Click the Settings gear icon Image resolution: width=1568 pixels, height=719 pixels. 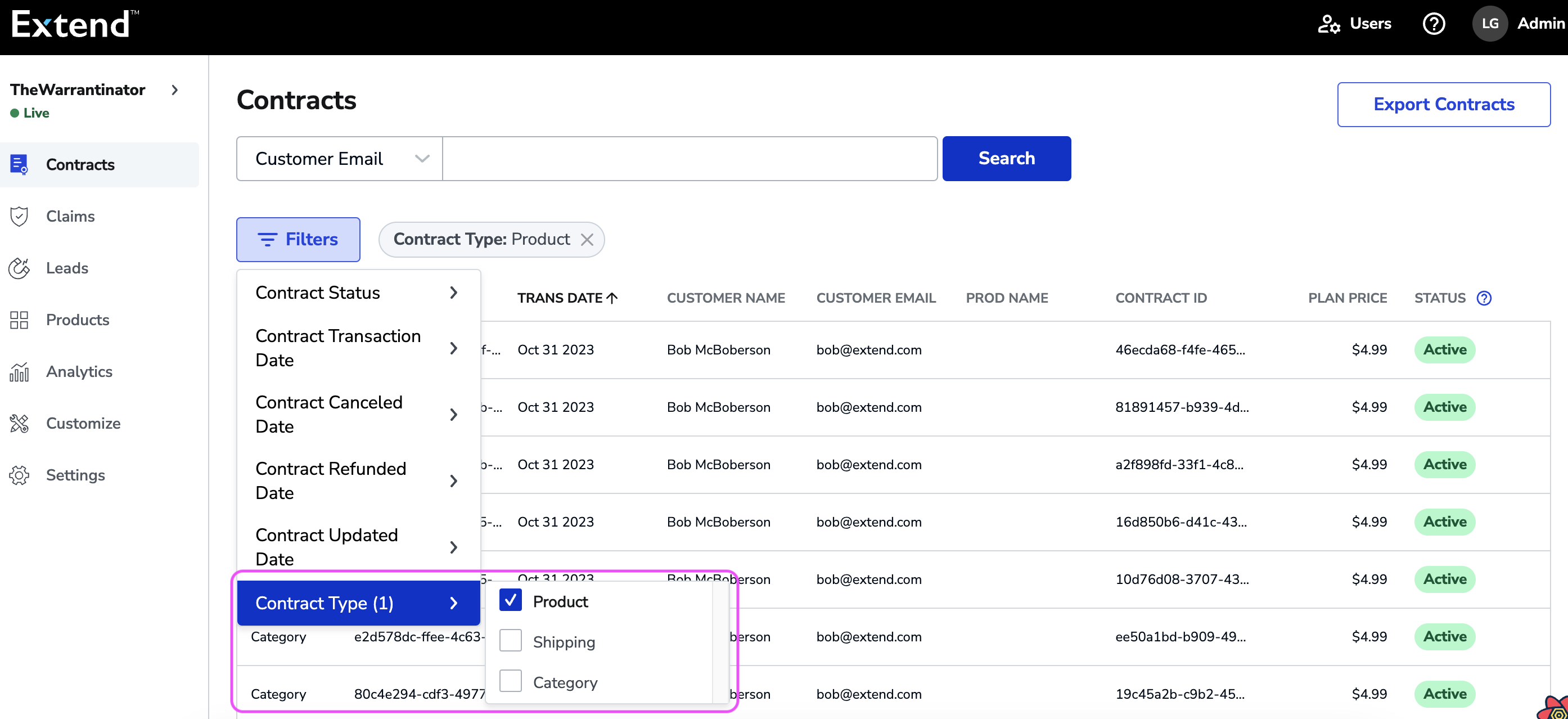(20, 475)
